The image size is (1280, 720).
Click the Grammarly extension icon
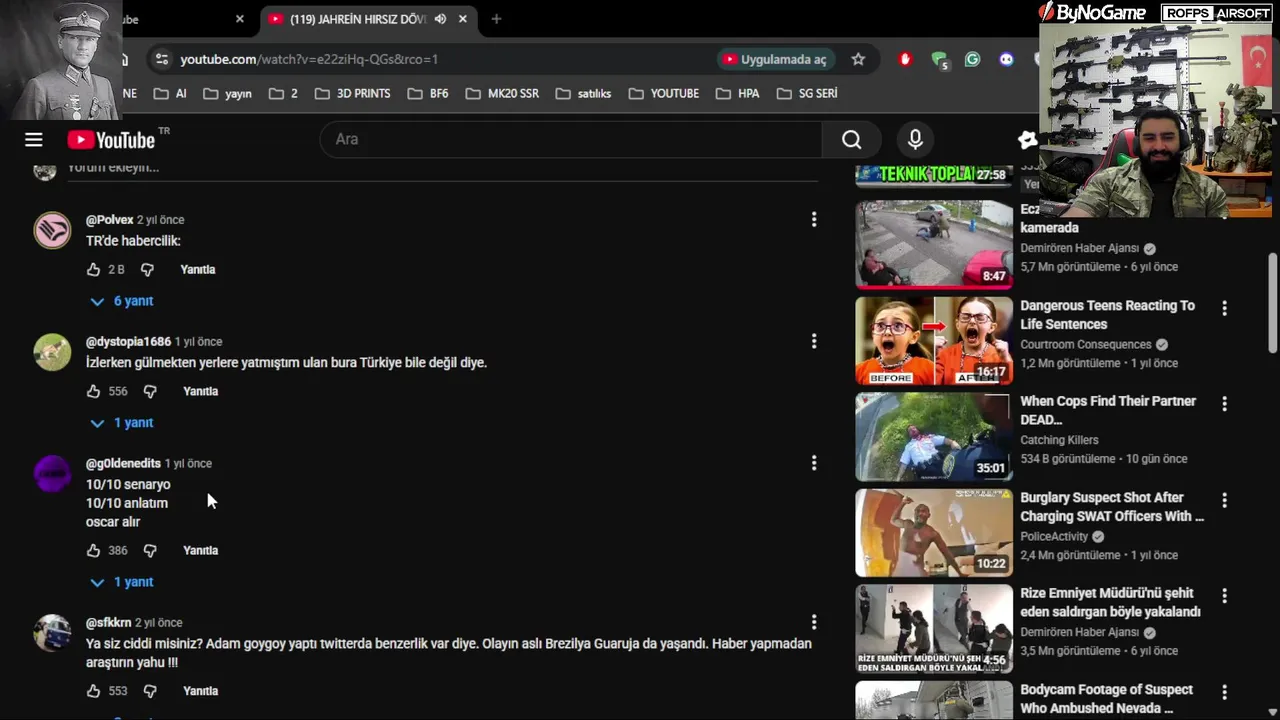972,59
